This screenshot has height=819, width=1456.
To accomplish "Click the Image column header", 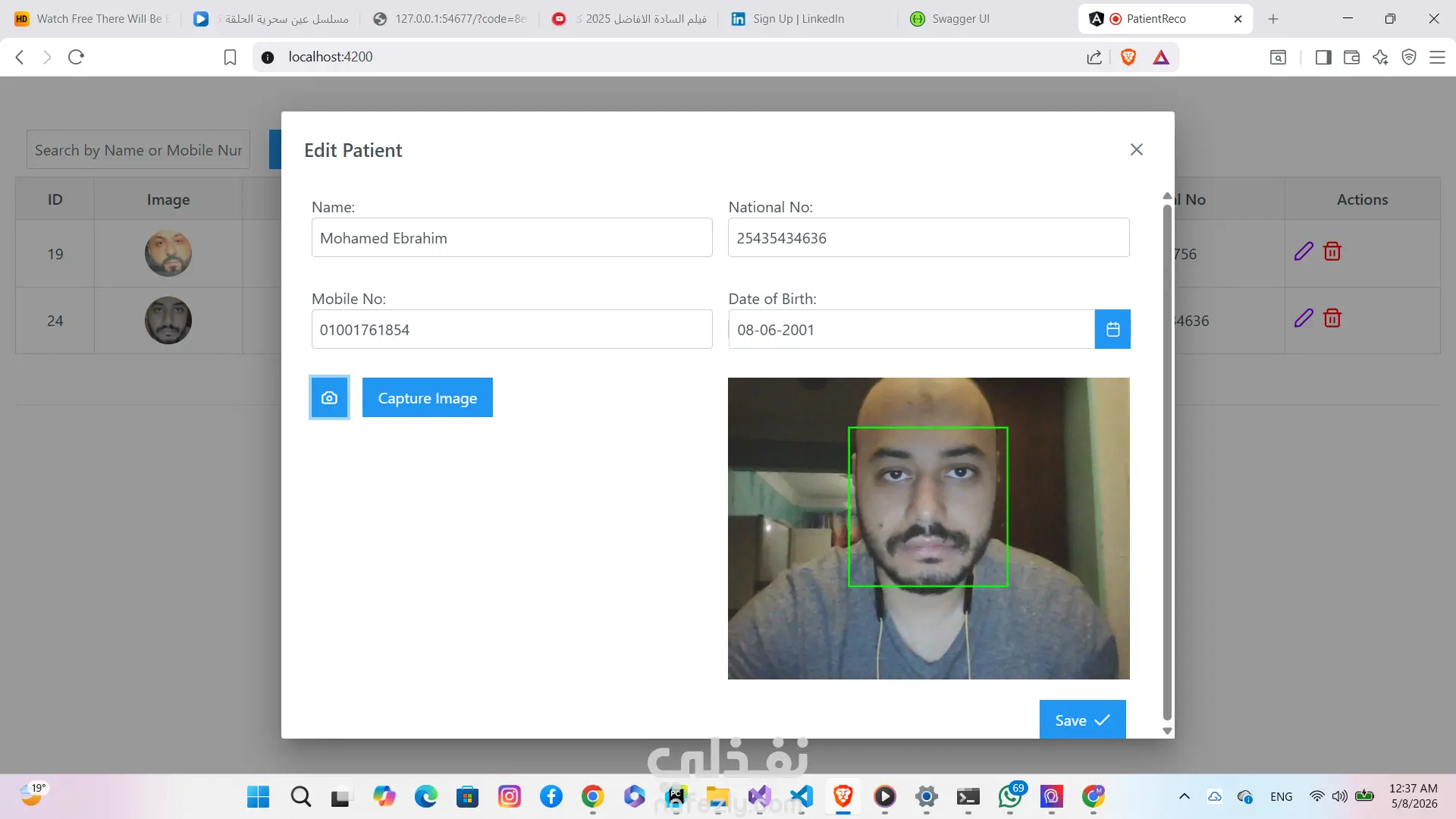I will (168, 199).
